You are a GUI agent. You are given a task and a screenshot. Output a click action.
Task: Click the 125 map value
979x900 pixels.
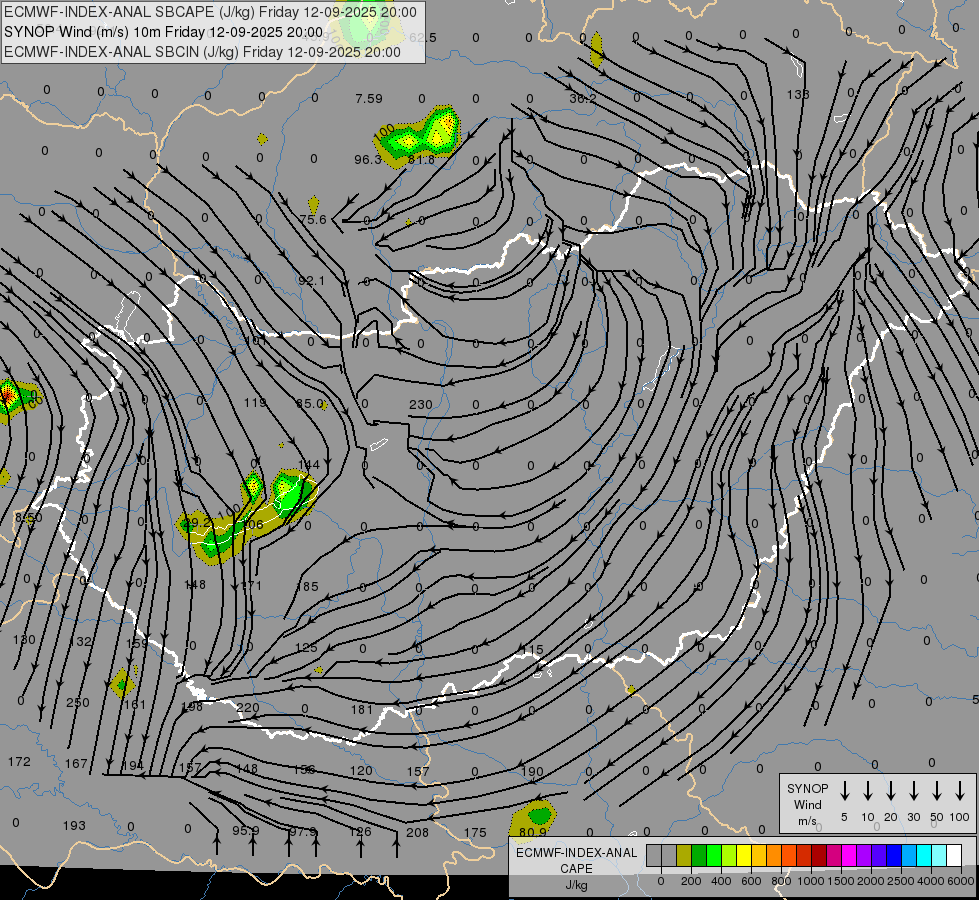(306, 648)
